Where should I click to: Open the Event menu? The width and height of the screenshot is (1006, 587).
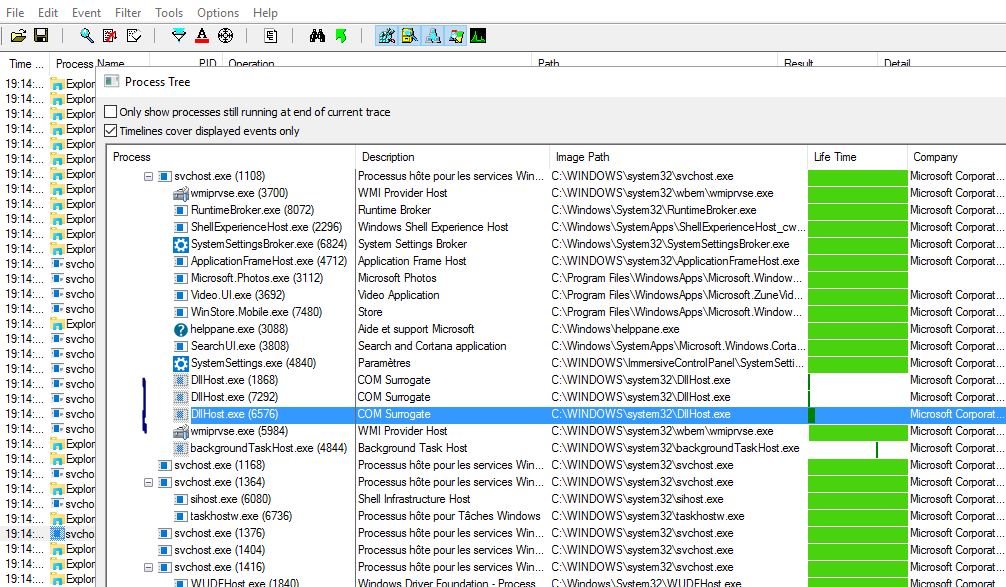point(87,13)
